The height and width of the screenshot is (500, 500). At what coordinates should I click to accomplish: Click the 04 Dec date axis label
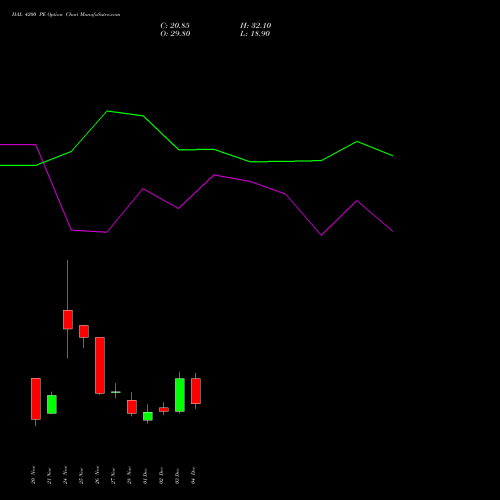point(193,475)
